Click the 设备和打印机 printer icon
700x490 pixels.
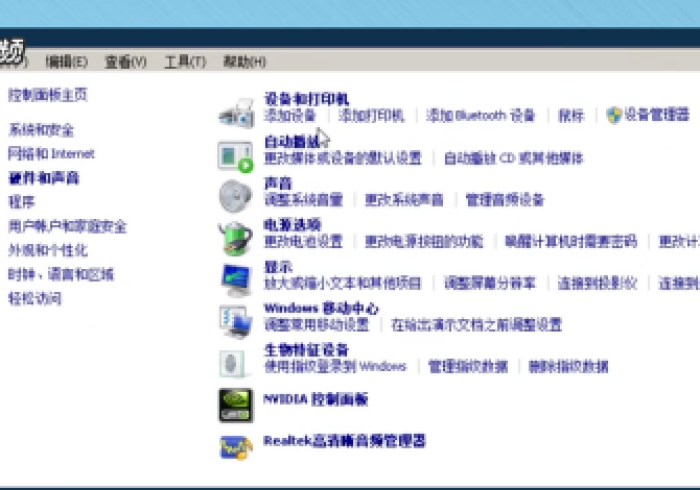click(x=236, y=113)
